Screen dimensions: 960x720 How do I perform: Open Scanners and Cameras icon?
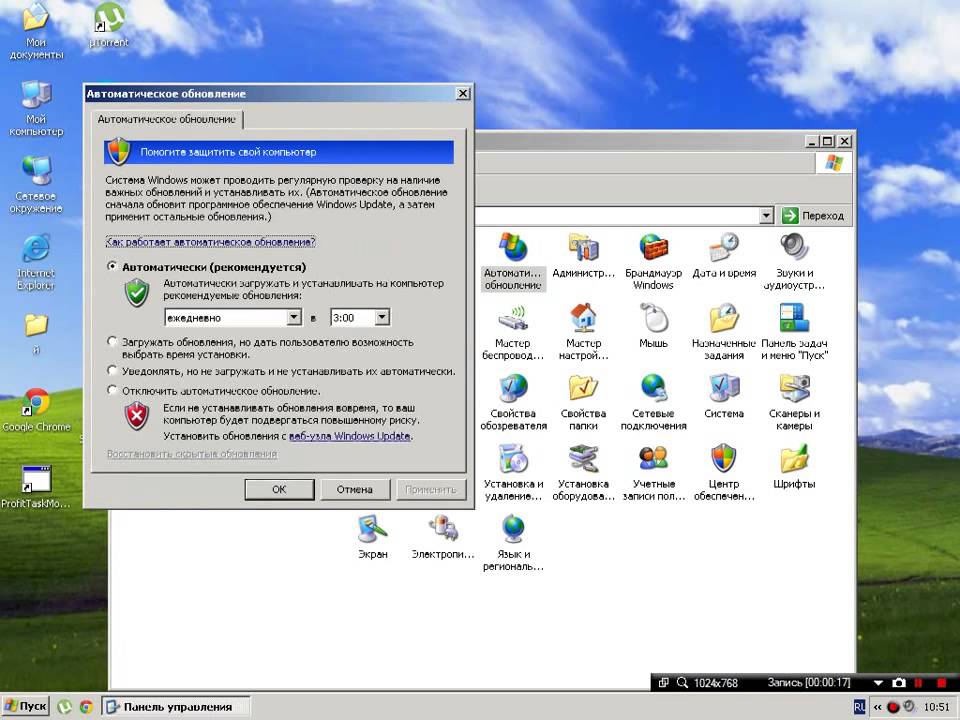coord(794,402)
